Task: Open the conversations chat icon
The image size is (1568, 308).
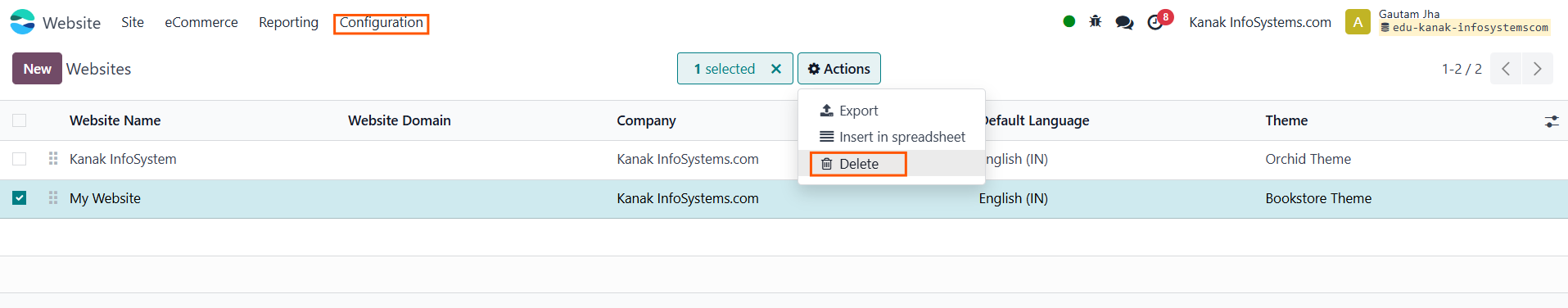Action: click(x=1125, y=22)
